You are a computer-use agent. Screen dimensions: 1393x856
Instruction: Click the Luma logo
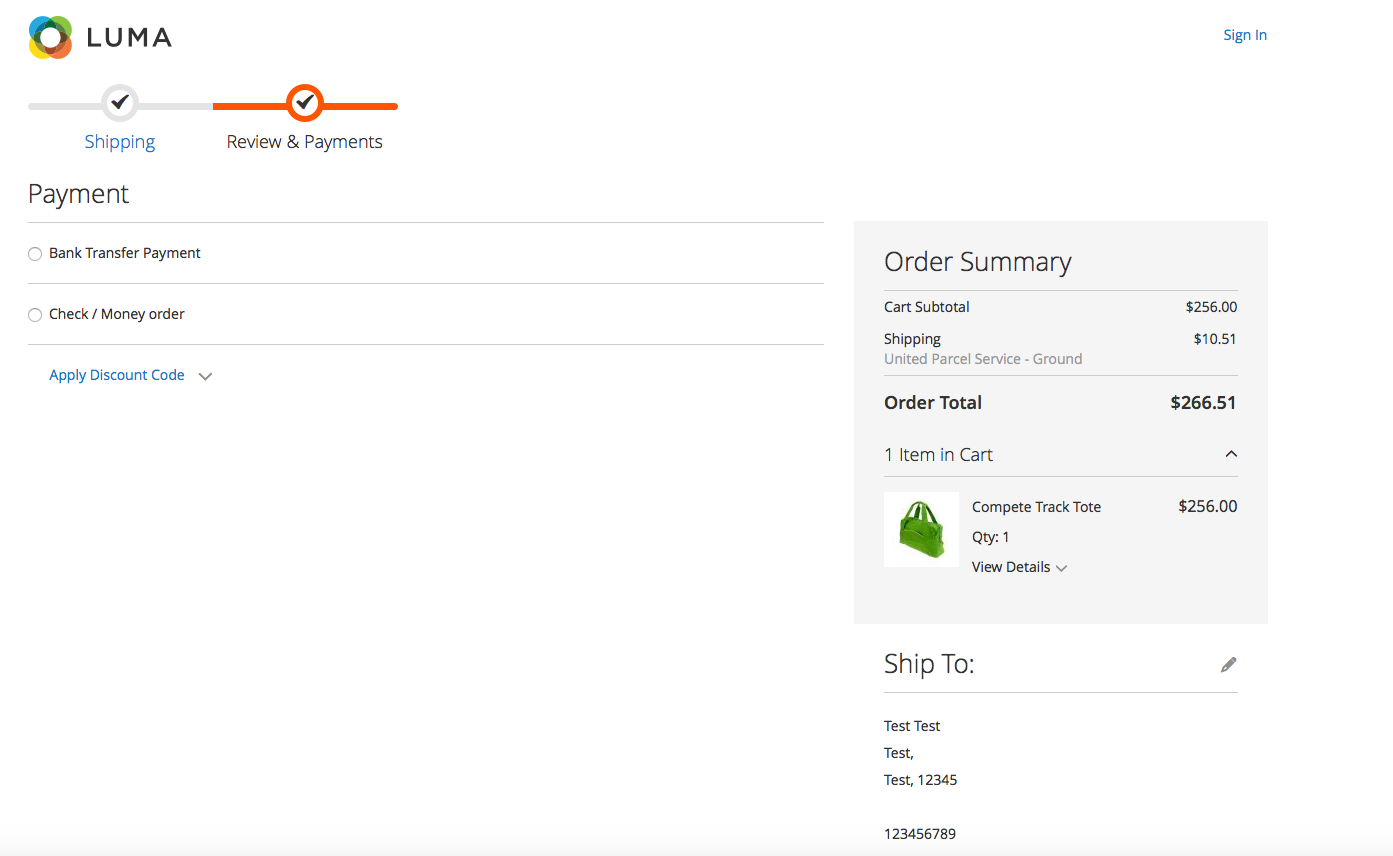(99, 36)
